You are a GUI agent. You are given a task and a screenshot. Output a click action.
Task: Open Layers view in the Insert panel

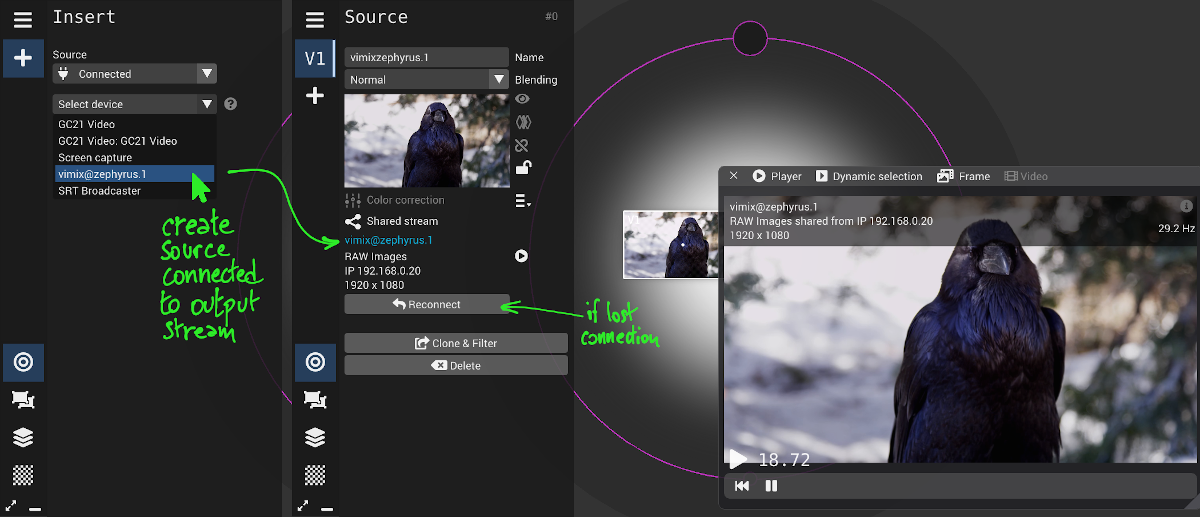coord(23,437)
